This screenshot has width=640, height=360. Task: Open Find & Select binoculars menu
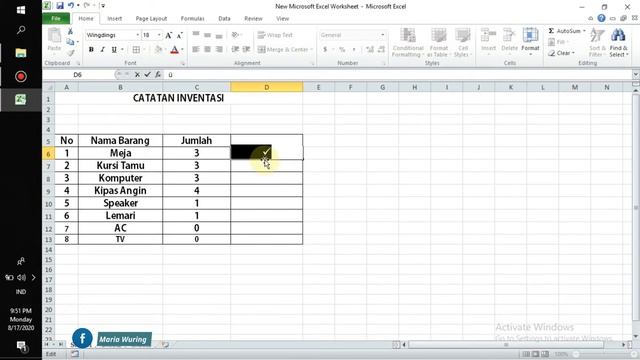(x=619, y=42)
